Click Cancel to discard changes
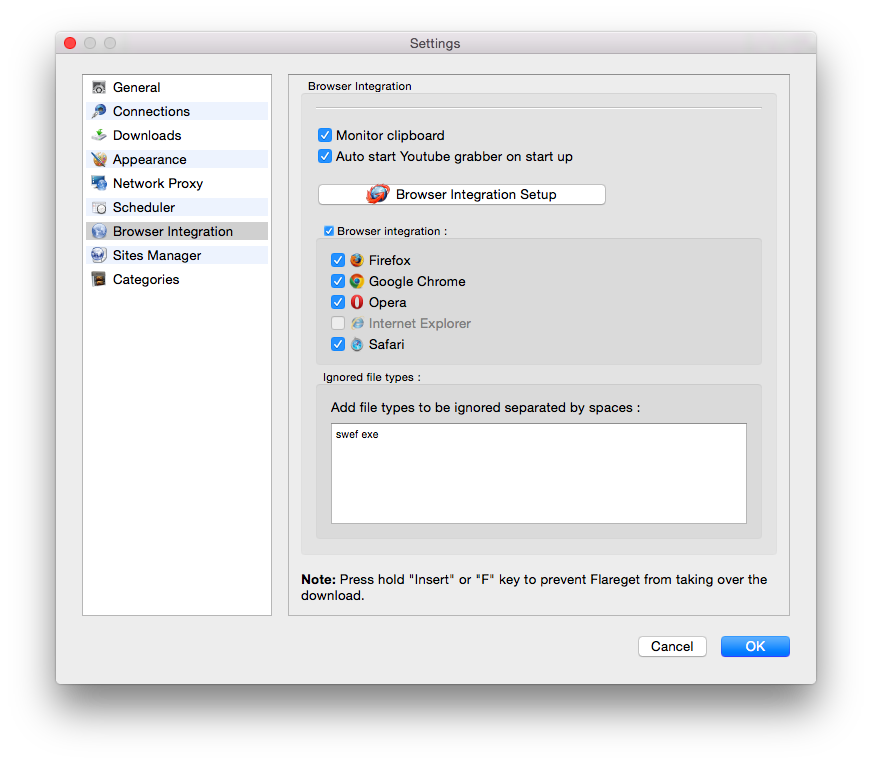 click(672, 646)
